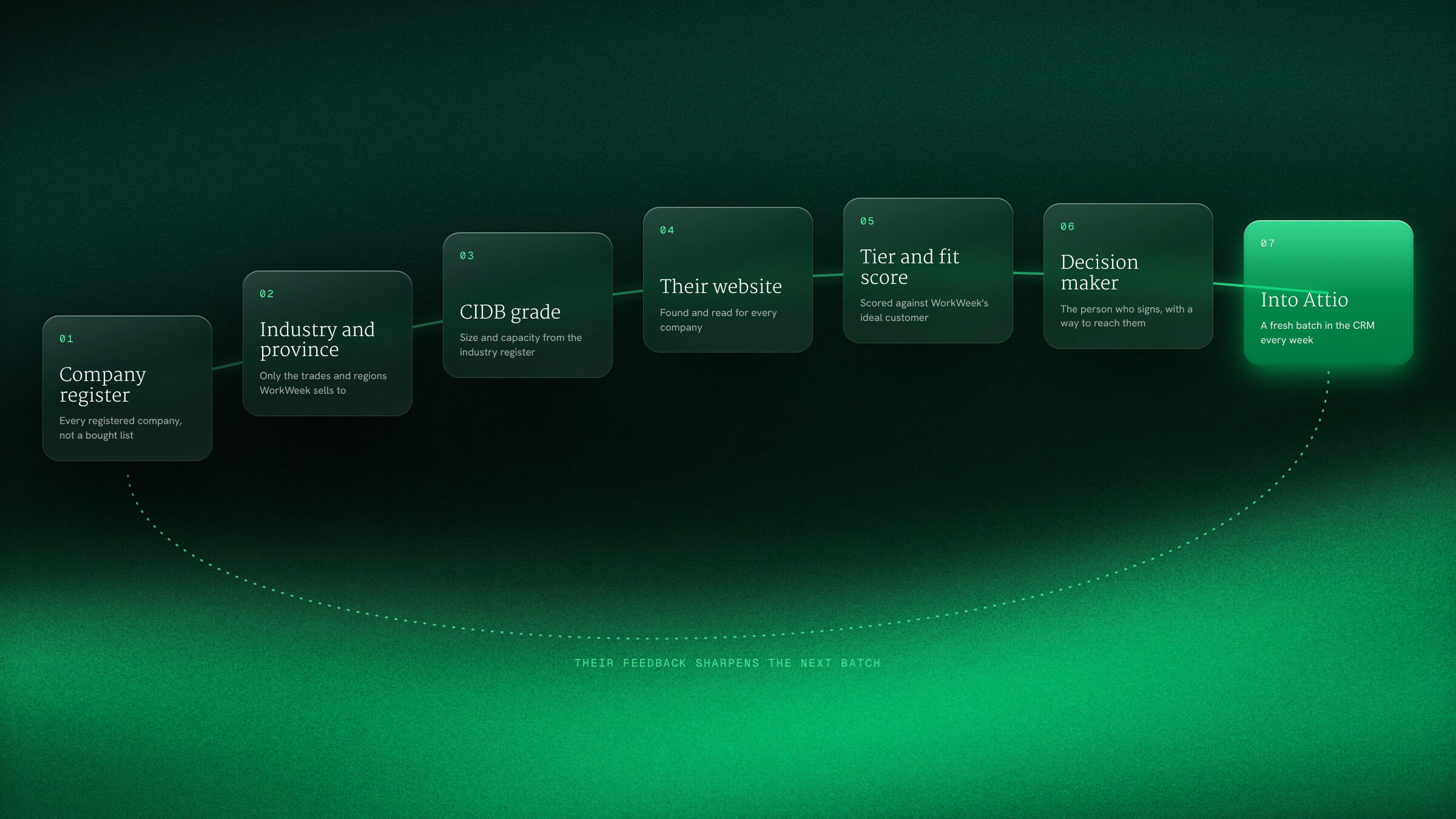Image resolution: width=1456 pixels, height=819 pixels.
Task: Click 'A fresh batch in the CRM' text
Action: point(1317,332)
